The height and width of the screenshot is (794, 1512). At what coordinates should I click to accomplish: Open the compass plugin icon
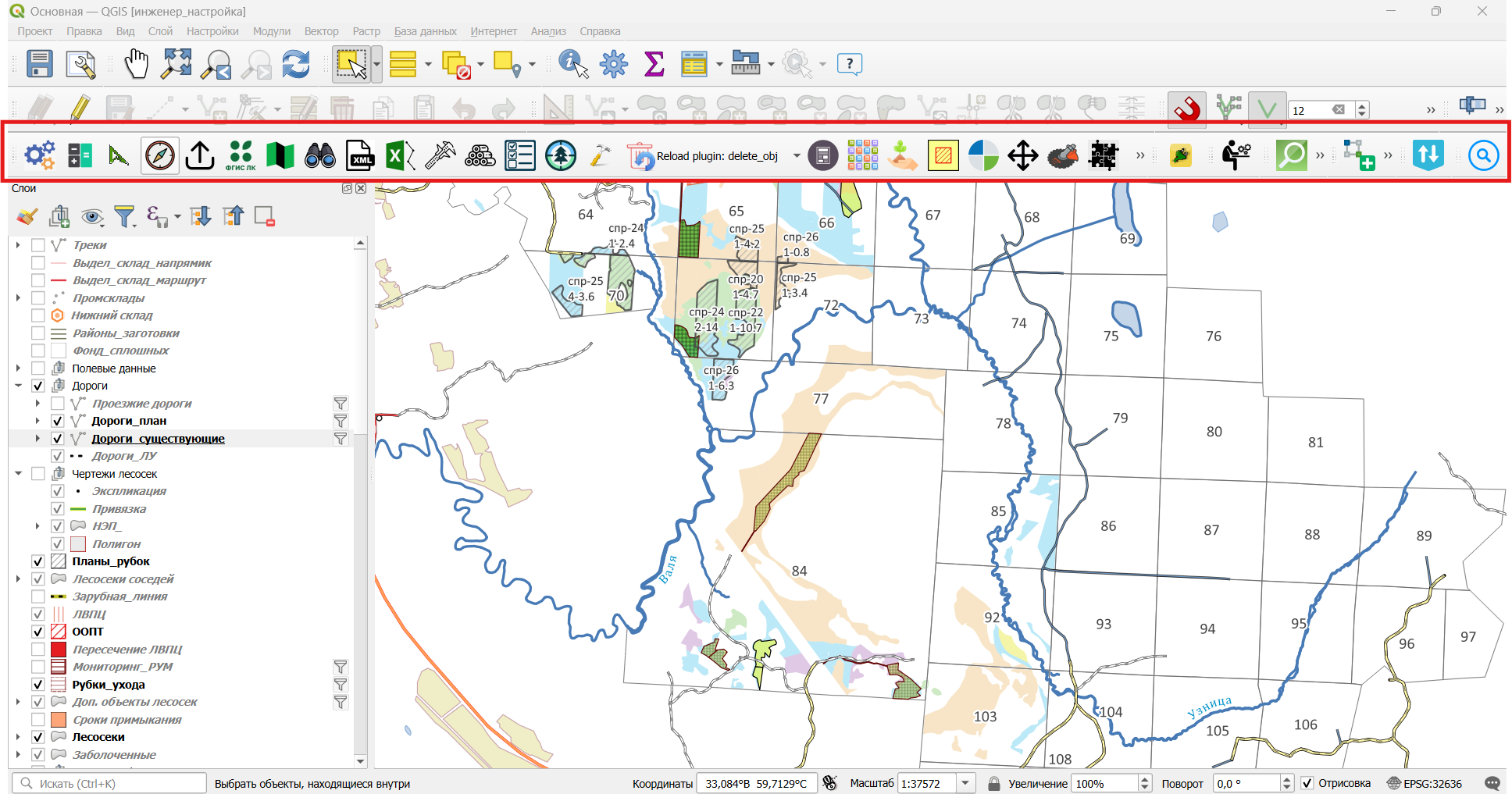[x=160, y=156]
